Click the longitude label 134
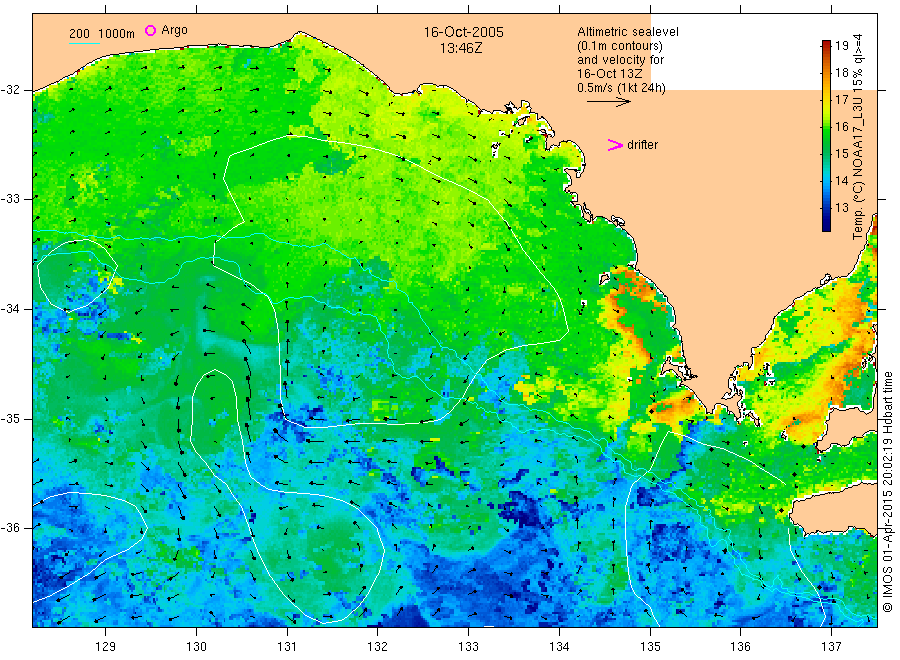The width and height of the screenshot is (900, 660). point(559,647)
